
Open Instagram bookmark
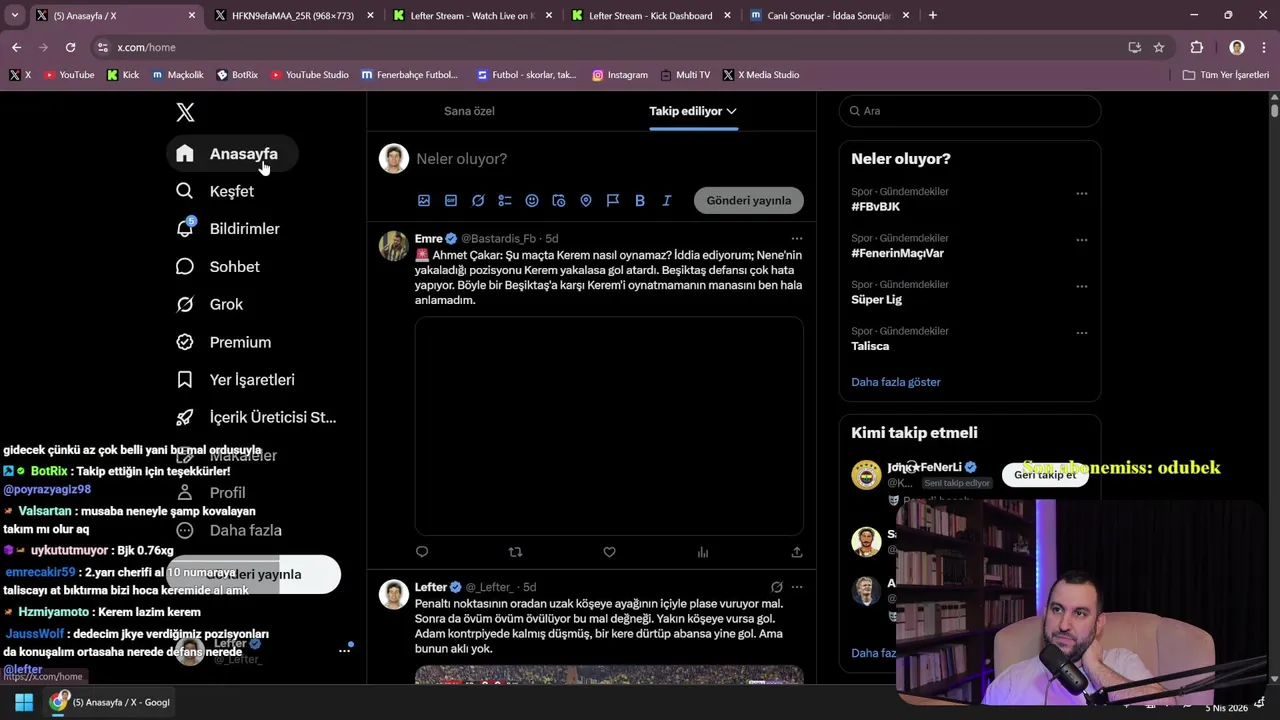coord(620,75)
